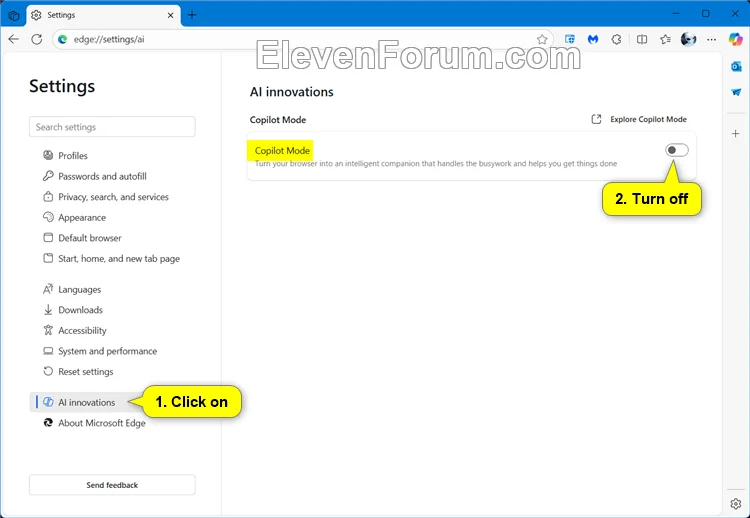Open sidebar settings gear icon
This screenshot has height=518, width=750.
pyautogui.click(x=736, y=504)
